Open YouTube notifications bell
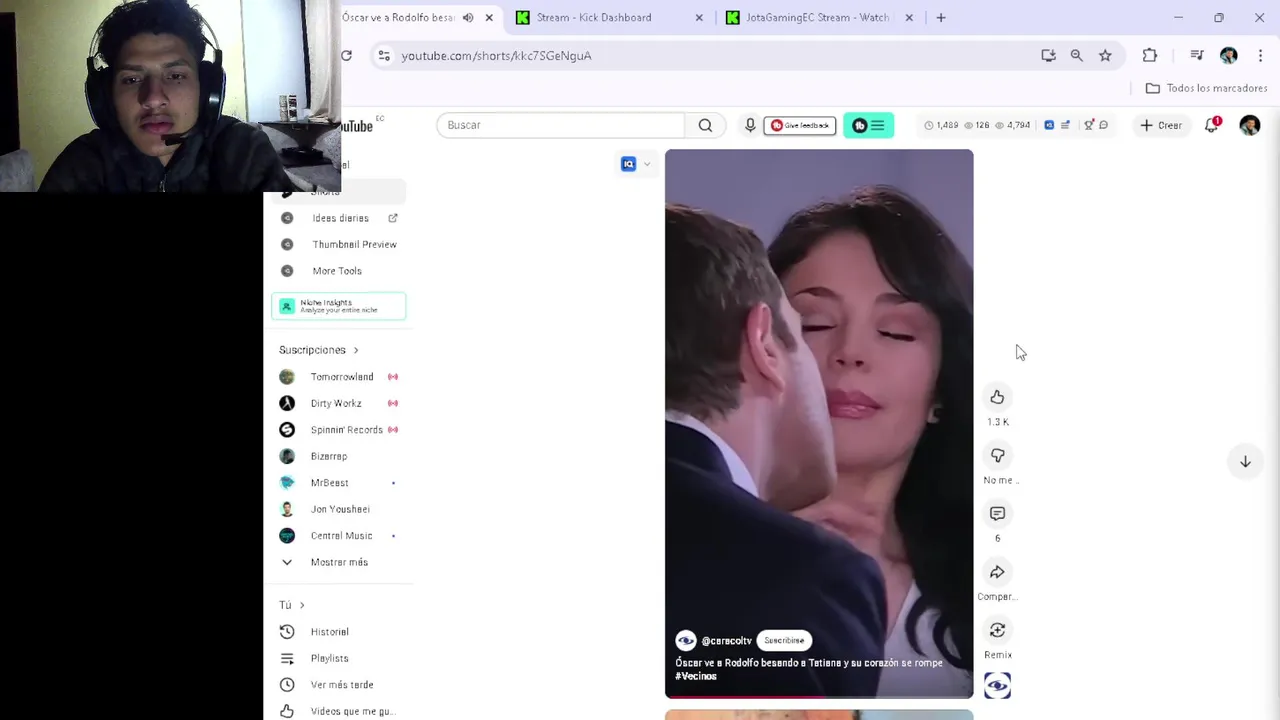 point(1212,125)
